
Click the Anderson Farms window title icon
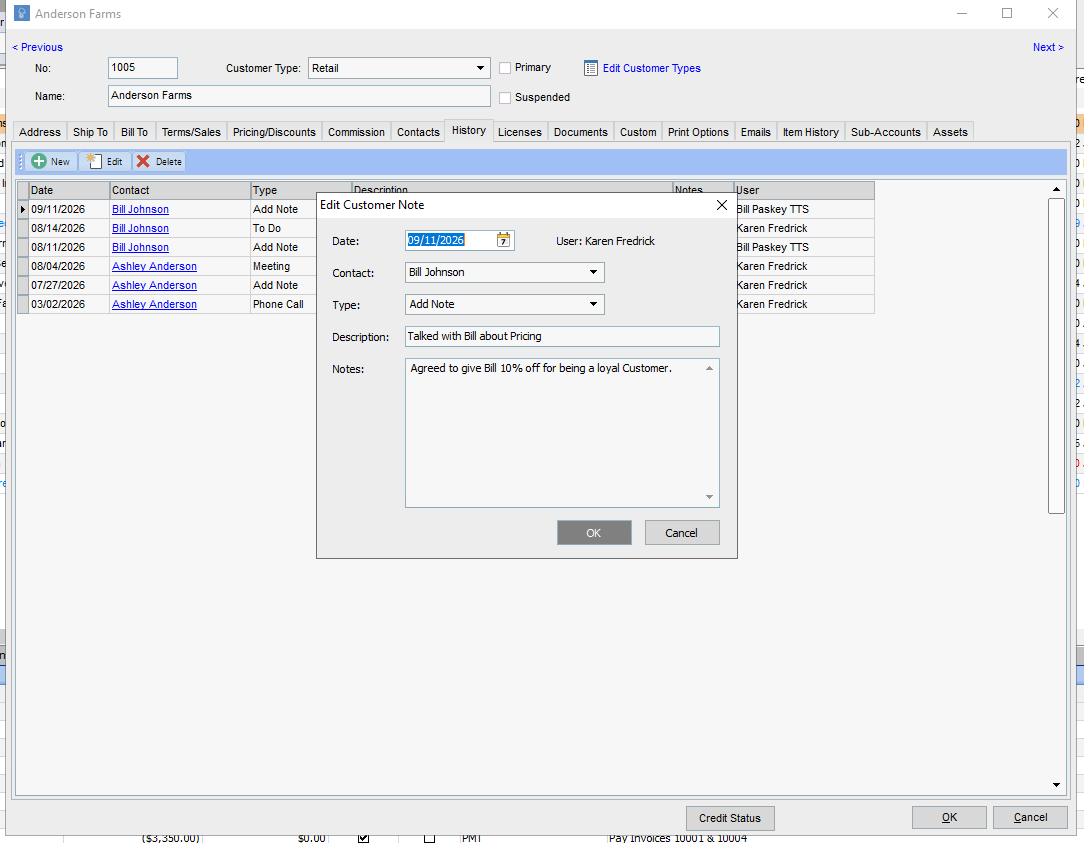tap(22, 13)
